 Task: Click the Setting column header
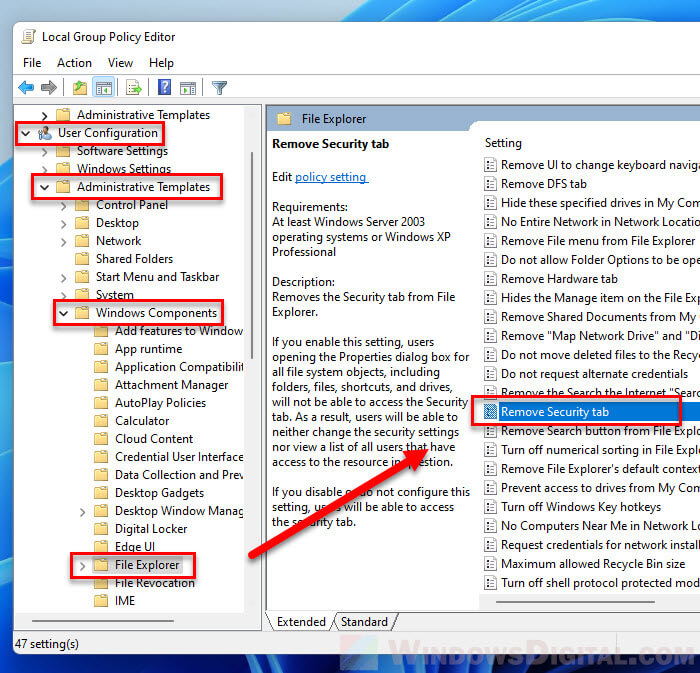tap(503, 143)
